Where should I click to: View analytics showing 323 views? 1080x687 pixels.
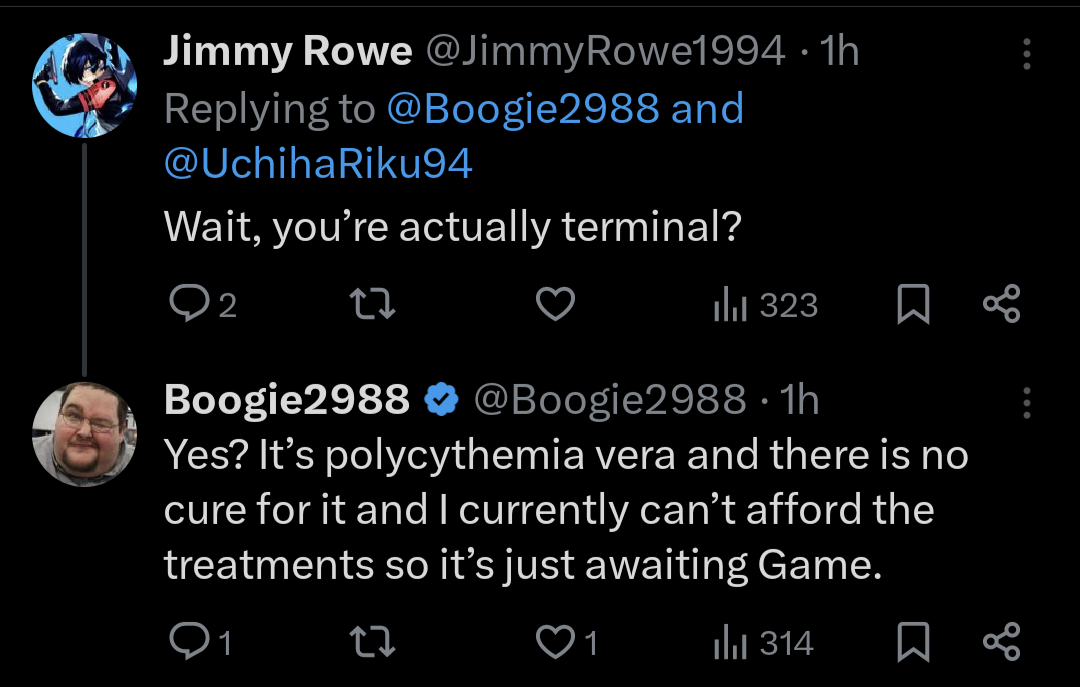[765, 305]
